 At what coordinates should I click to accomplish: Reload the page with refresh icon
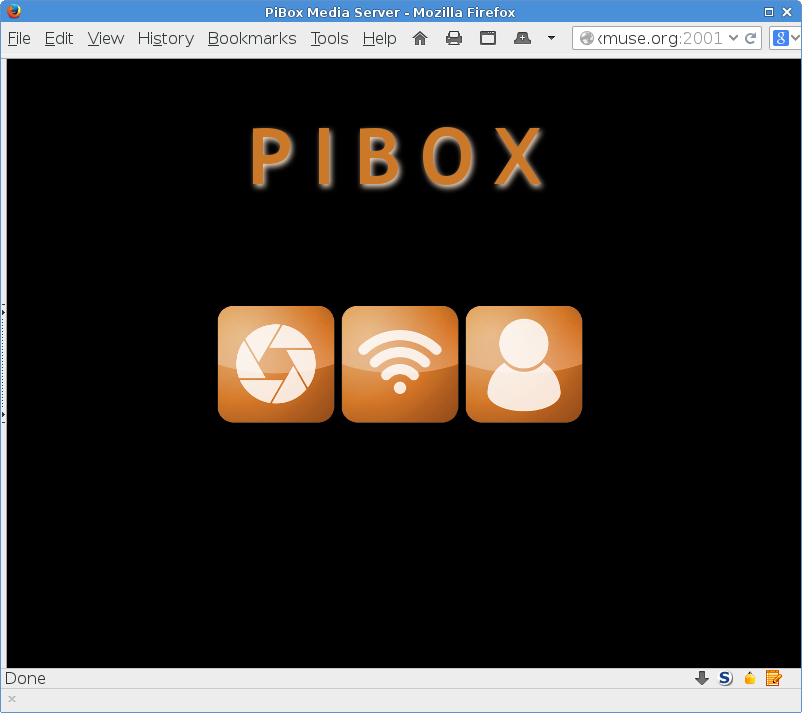[750, 38]
